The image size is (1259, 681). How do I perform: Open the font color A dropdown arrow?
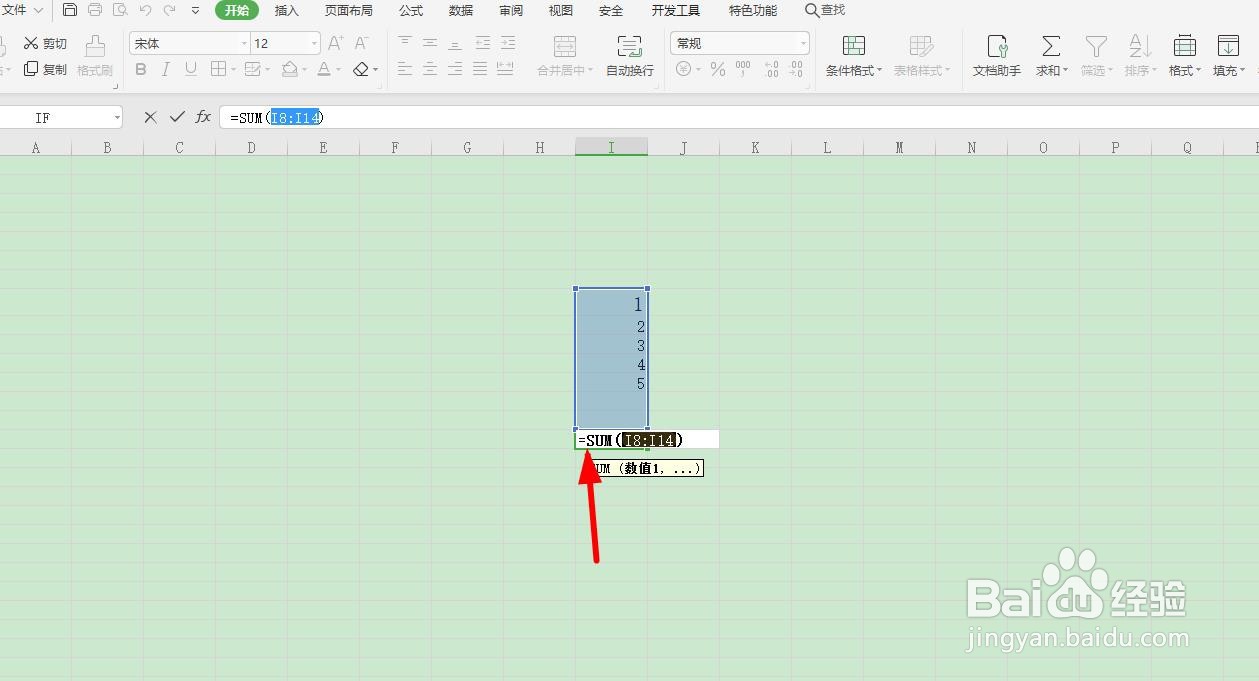[x=340, y=70]
